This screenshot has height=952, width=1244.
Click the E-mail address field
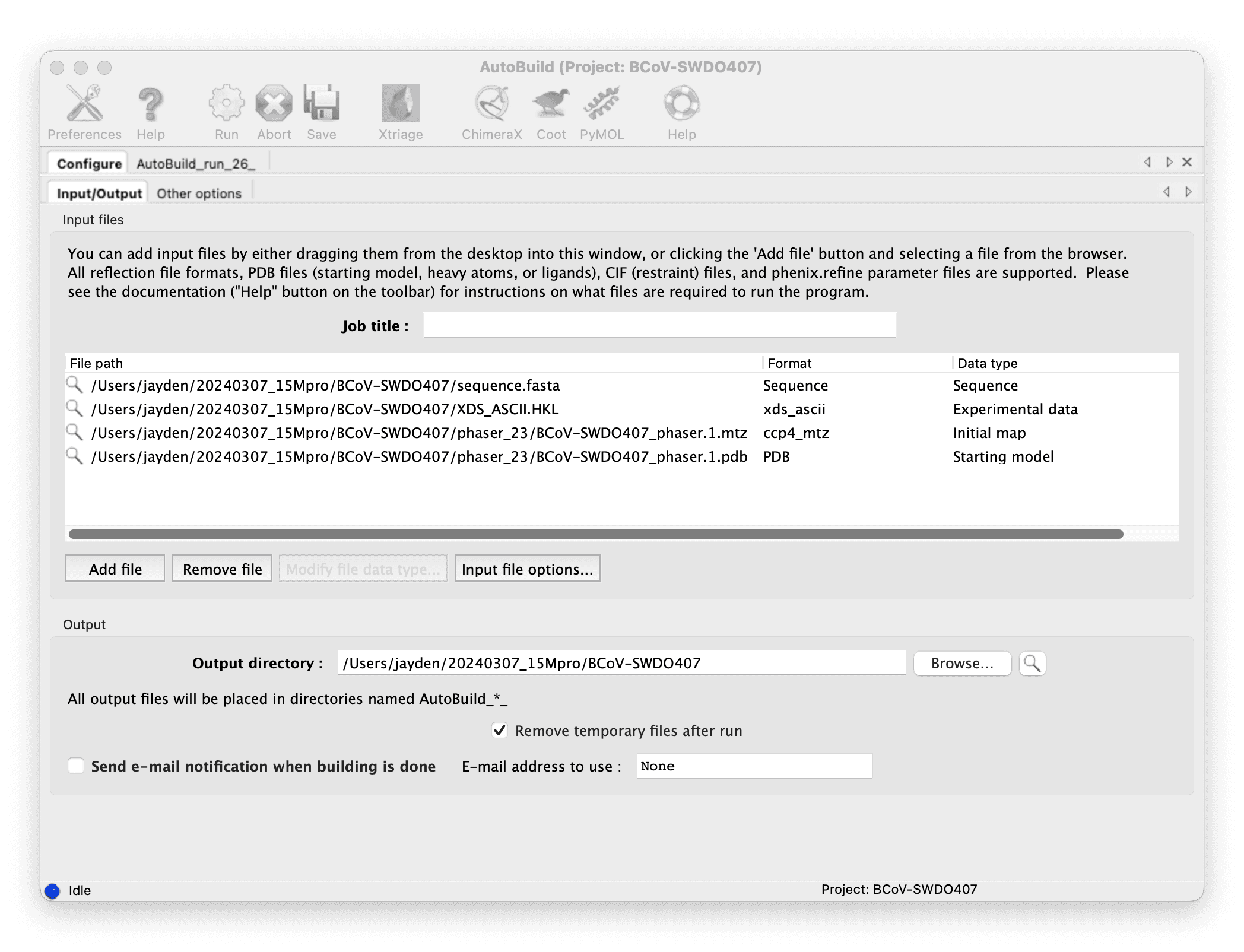click(x=754, y=766)
